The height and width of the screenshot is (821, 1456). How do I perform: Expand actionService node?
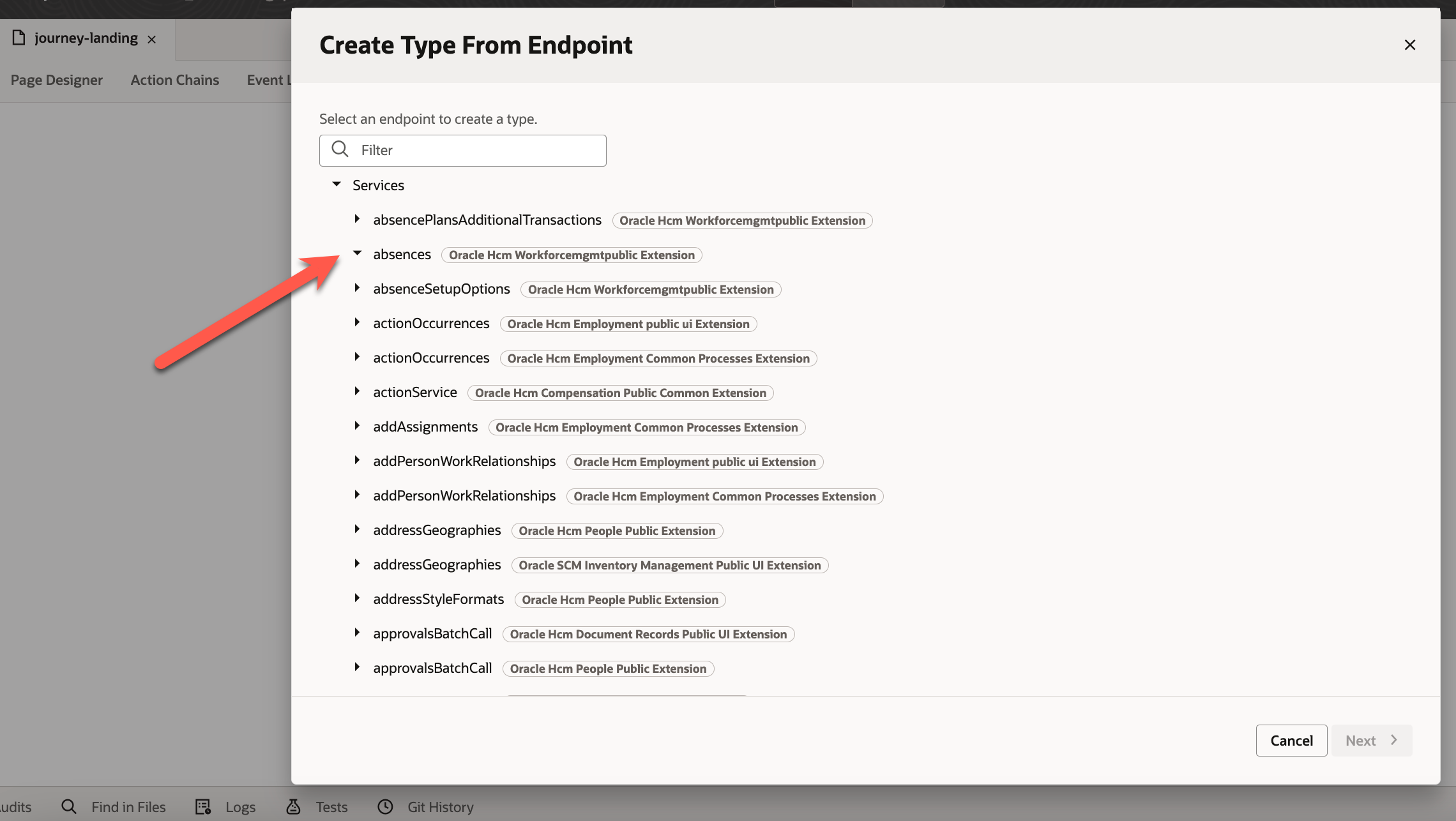tap(357, 391)
